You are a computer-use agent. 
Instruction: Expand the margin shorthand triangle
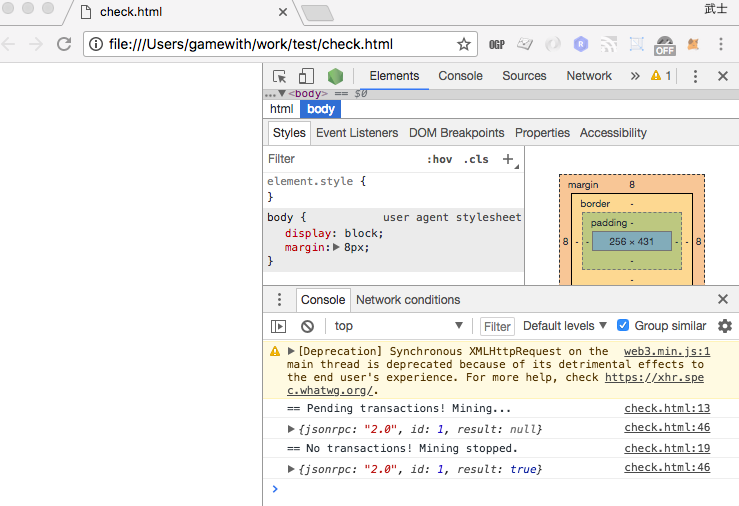[x=336, y=247]
